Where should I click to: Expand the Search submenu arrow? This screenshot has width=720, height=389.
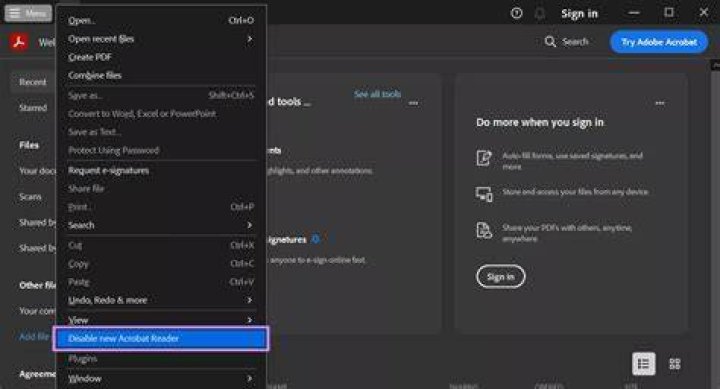250,225
